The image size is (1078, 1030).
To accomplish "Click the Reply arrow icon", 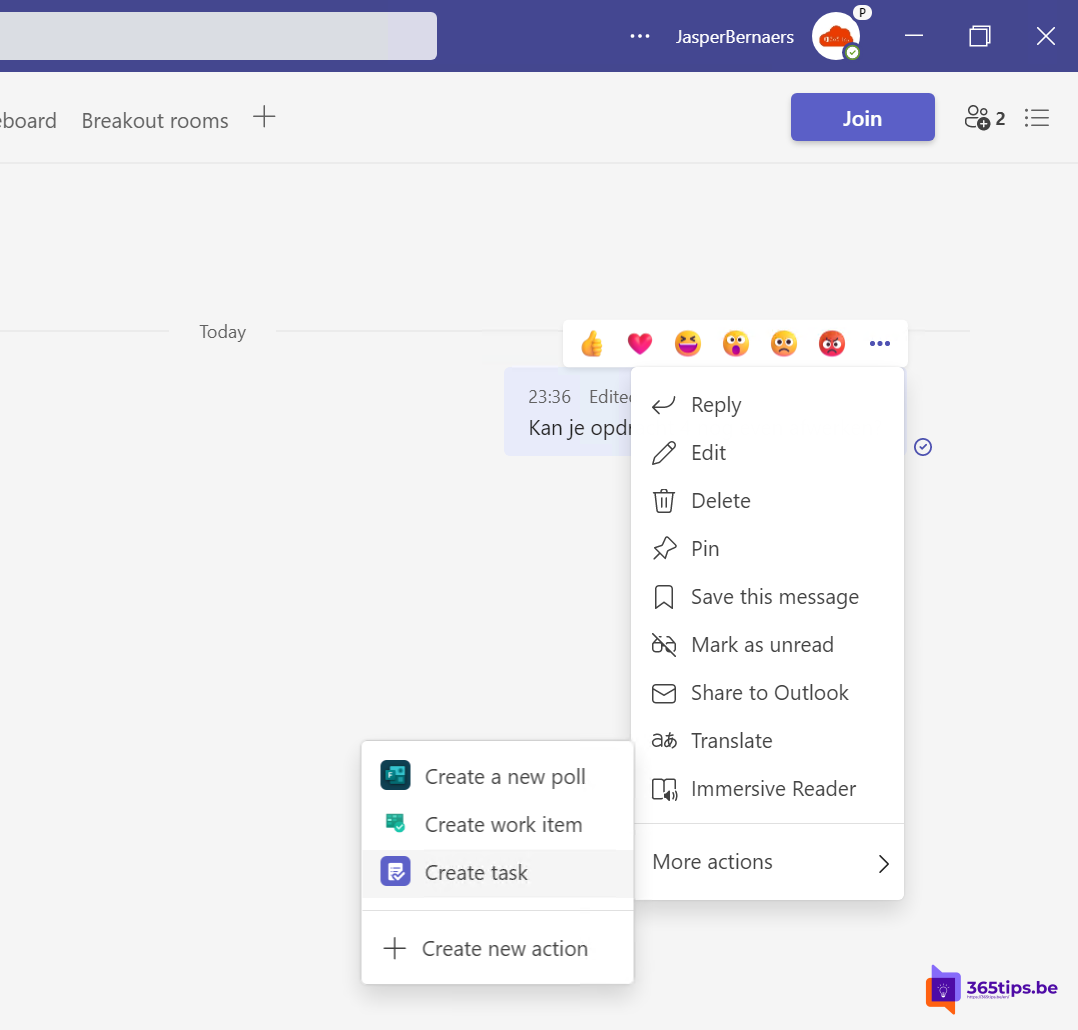I will pos(663,405).
